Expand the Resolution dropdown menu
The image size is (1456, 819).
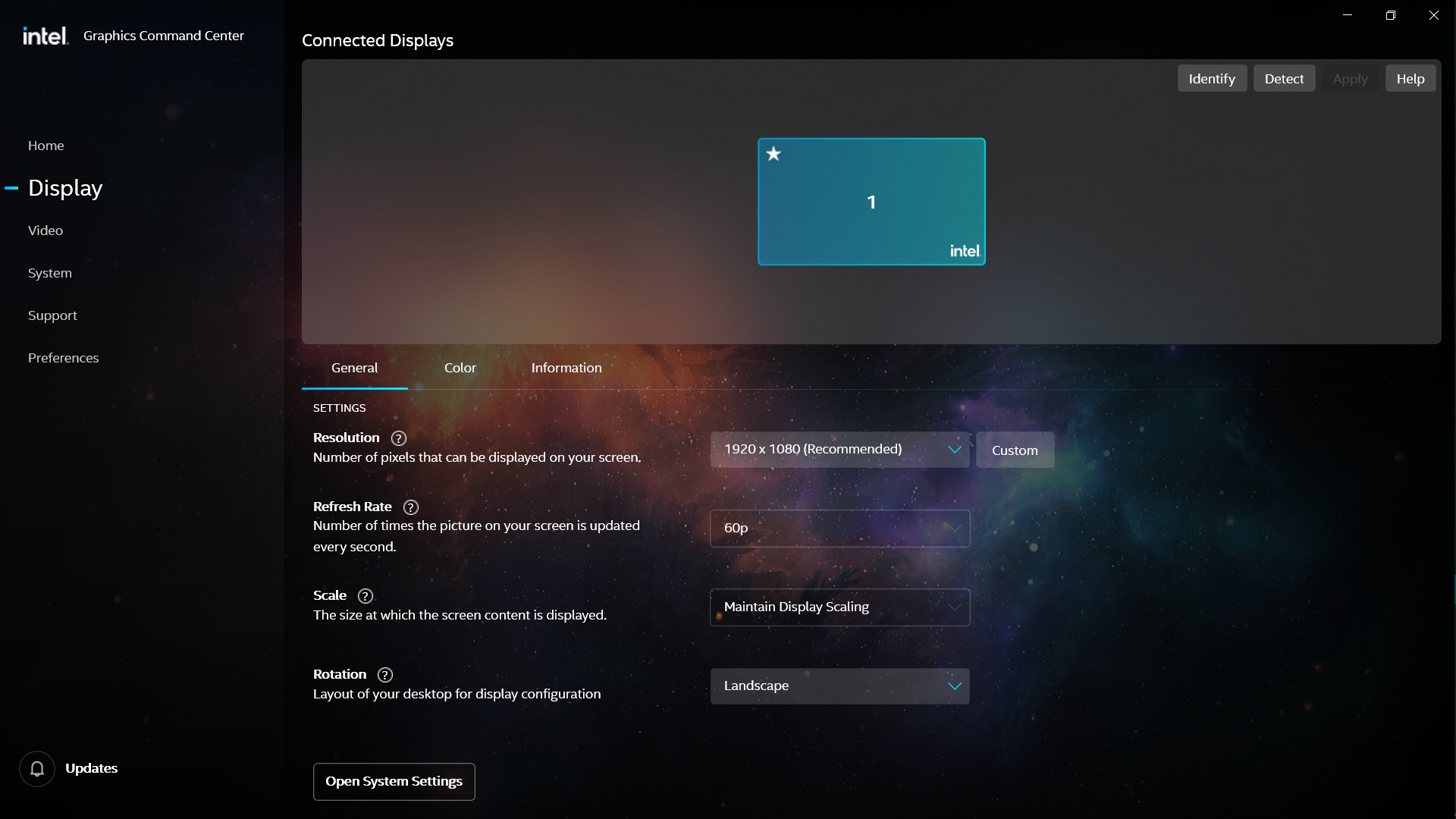840,448
